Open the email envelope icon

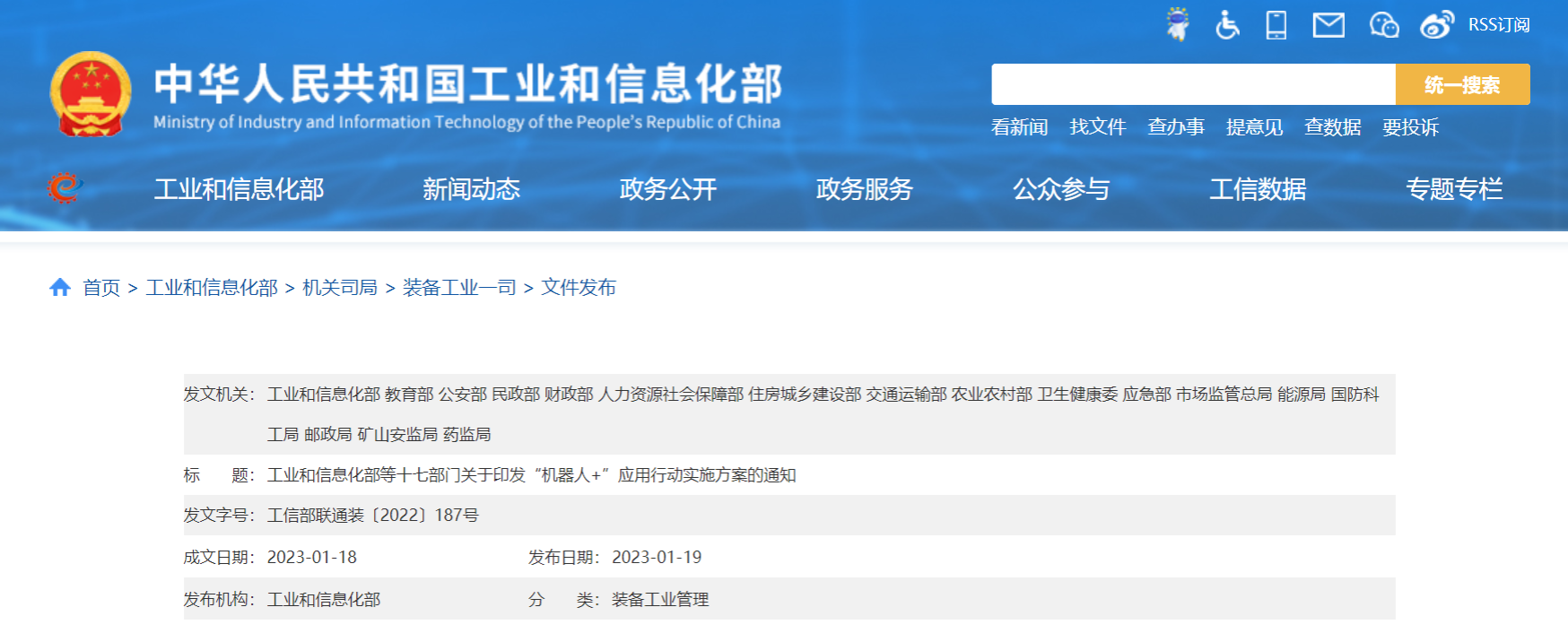coord(1328,25)
